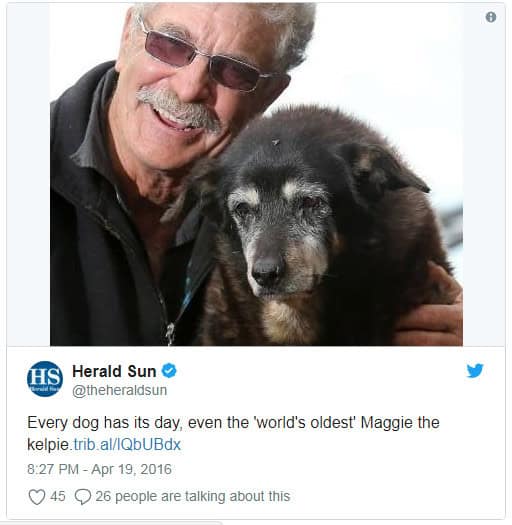The image size is (512, 525).
Task: Open the HS Herald Sun profile avatar
Action: (45, 379)
